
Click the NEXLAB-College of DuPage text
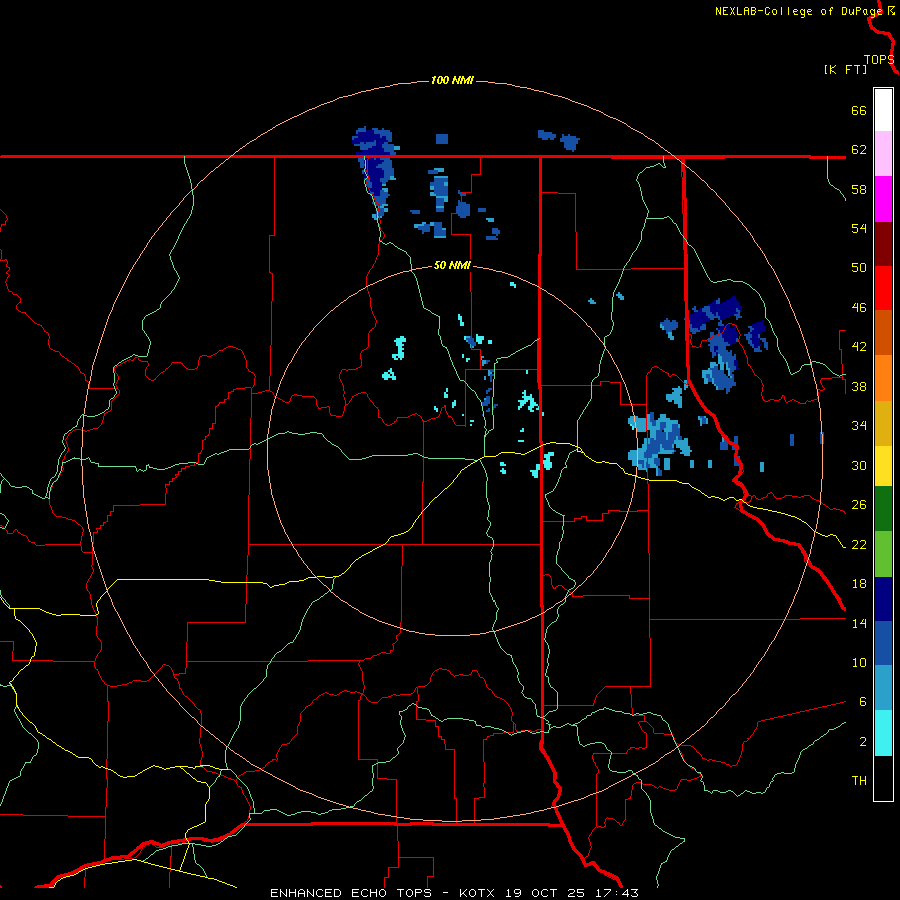coord(800,11)
